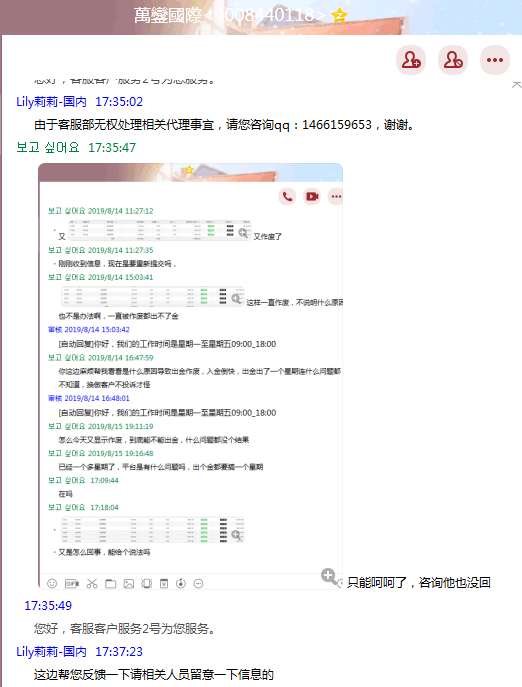The height and width of the screenshot is (687, 522).
Task: Click sender name 보고 싶어요 at 17:35:47
Action: point(48,147)
